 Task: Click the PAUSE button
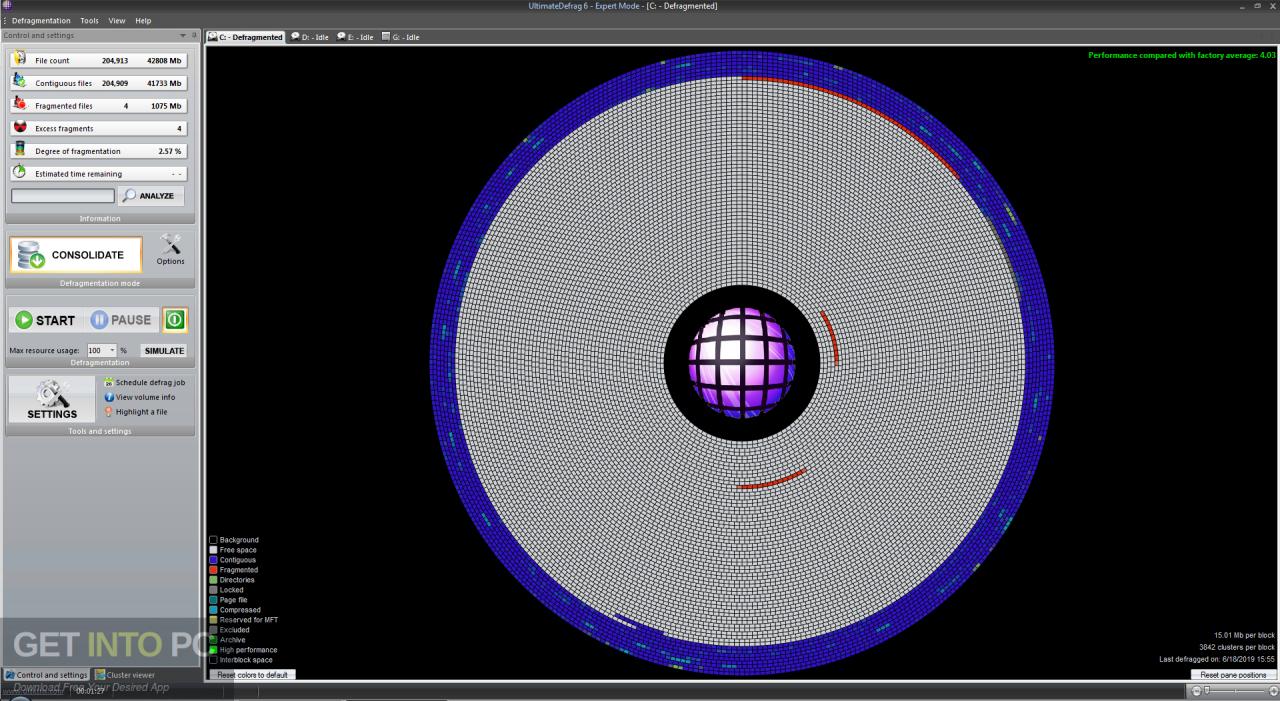coord(121,320)
